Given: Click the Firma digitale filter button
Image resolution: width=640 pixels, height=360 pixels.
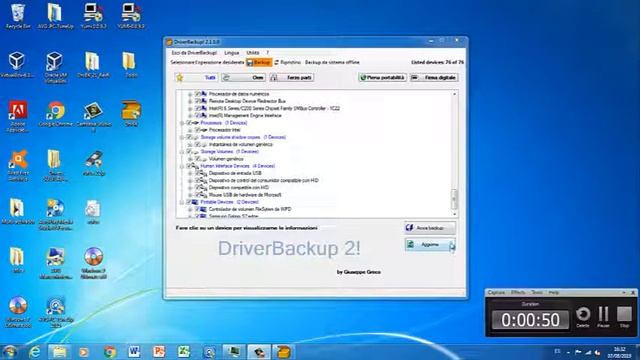Looking at the screenshot, I should [434, 78].
